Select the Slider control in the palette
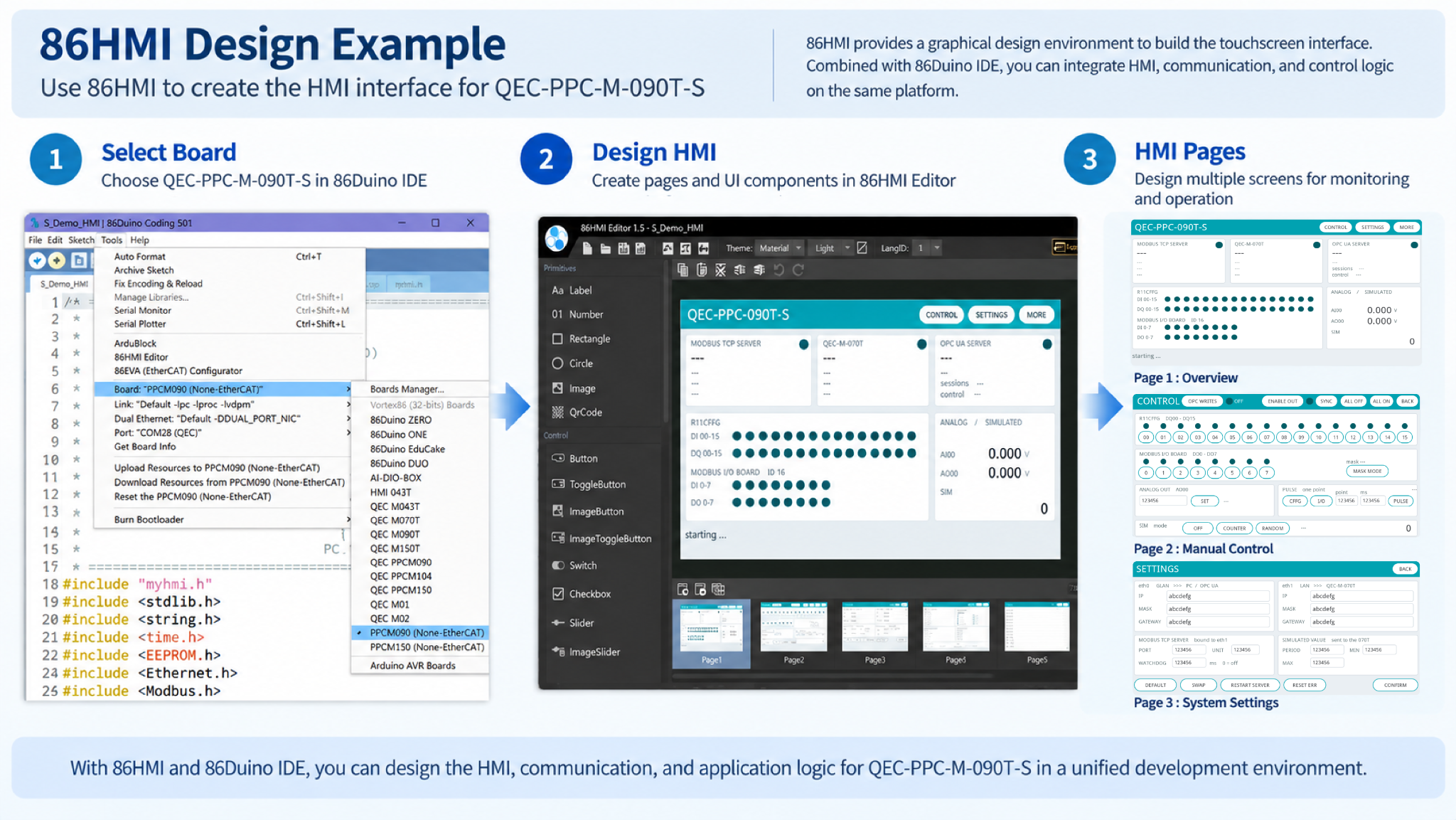The width and height of the screenshot is (1456, 820). pos(573,623)
